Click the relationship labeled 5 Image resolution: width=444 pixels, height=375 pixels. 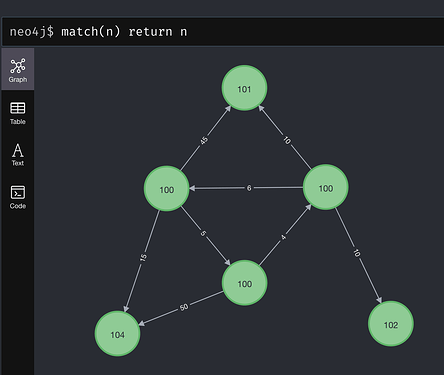coord(203,233)
